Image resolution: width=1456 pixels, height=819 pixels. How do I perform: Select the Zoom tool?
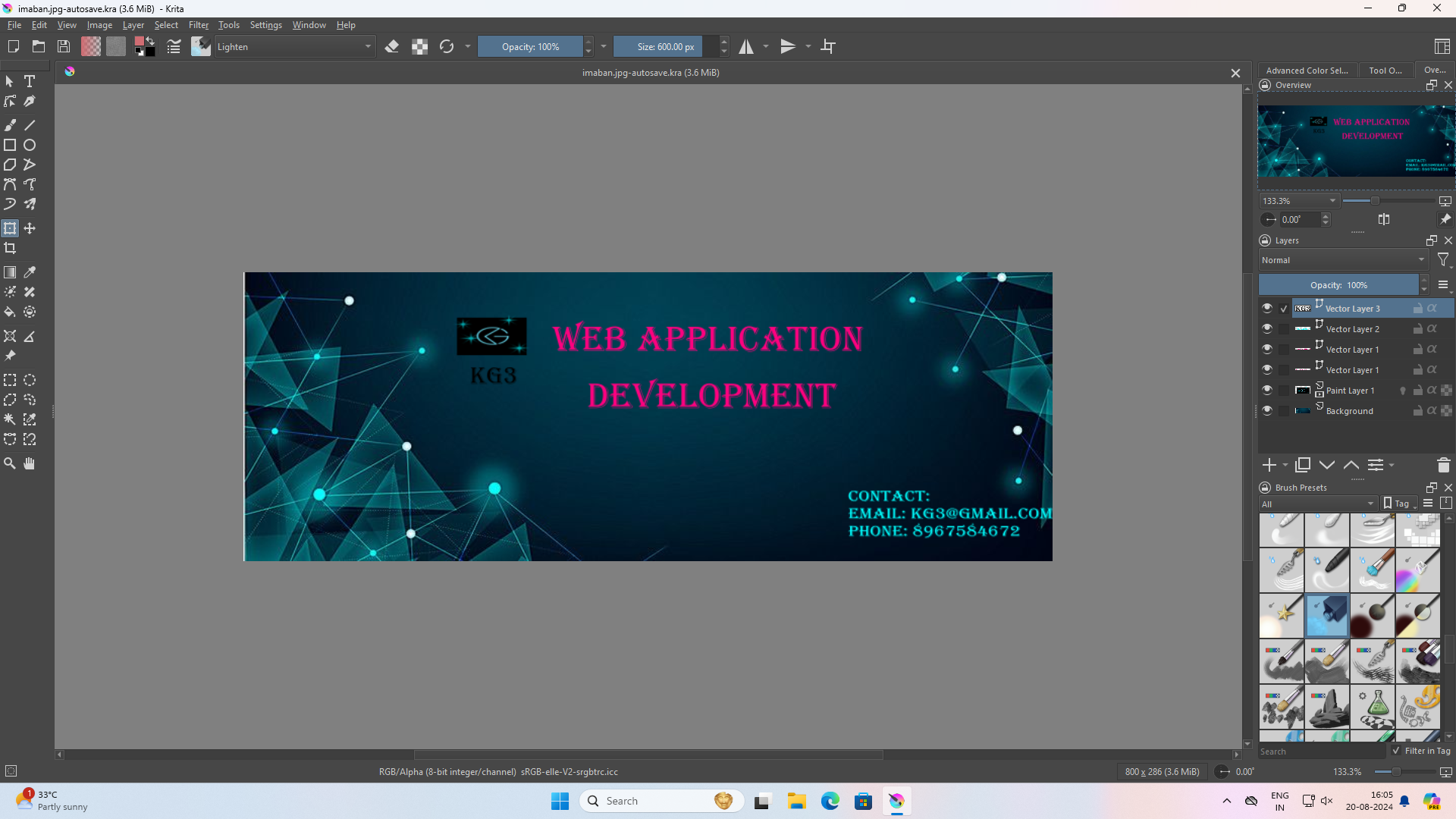[x=10, y=463]
